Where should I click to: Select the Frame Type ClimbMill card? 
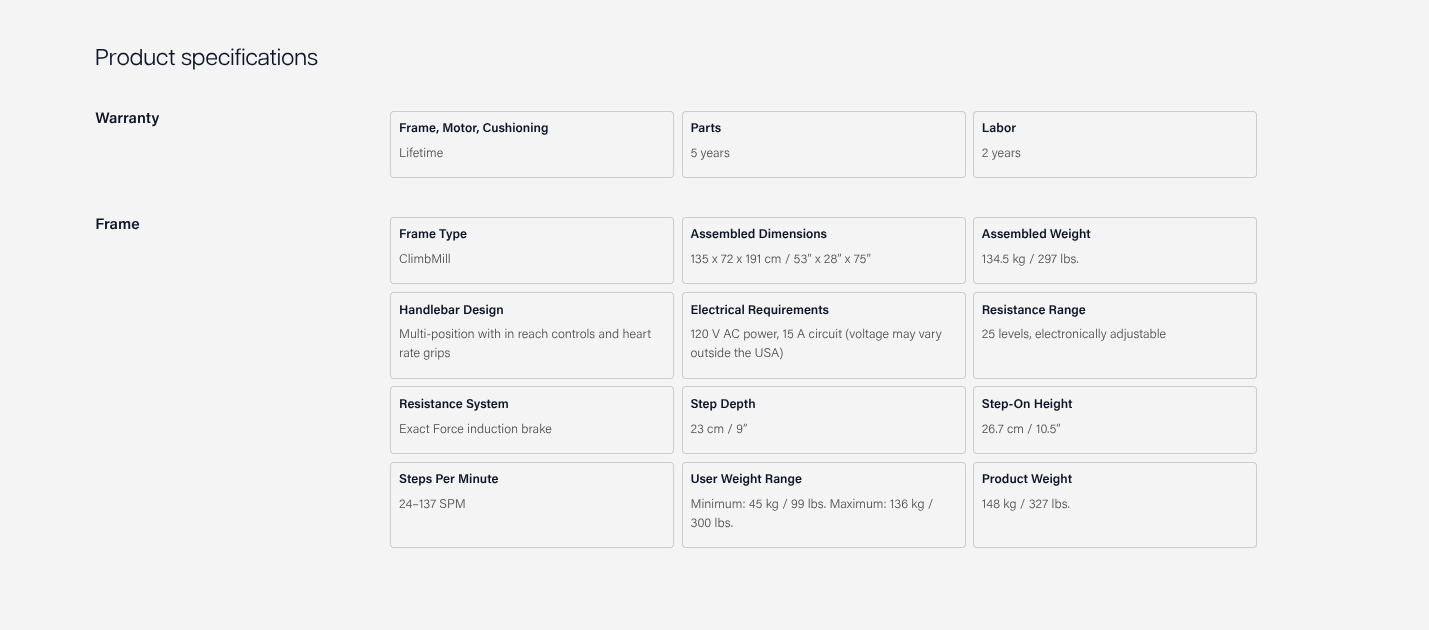[531, 250]
